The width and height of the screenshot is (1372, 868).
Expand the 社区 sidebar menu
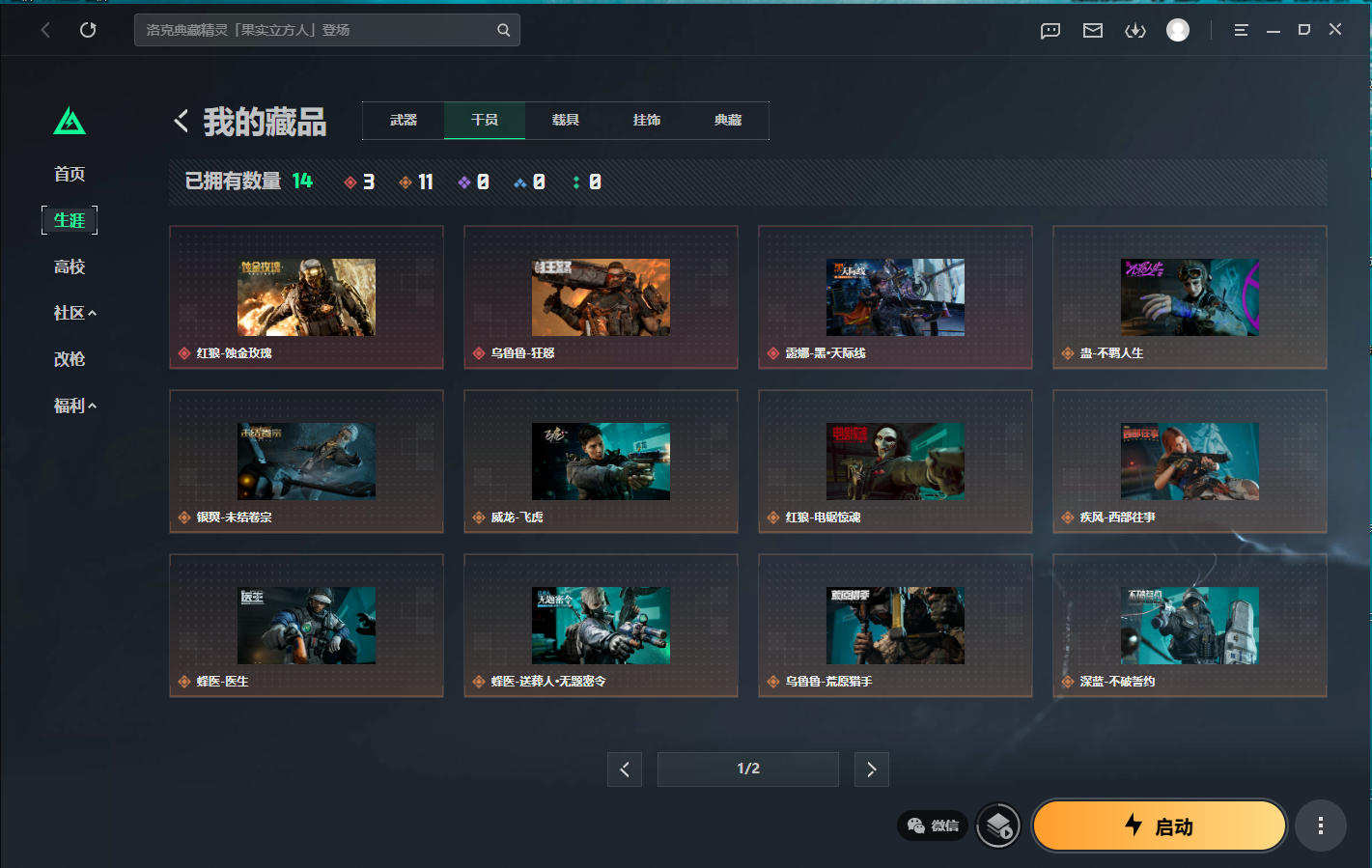pyautogui.click(x=75, y=313)
